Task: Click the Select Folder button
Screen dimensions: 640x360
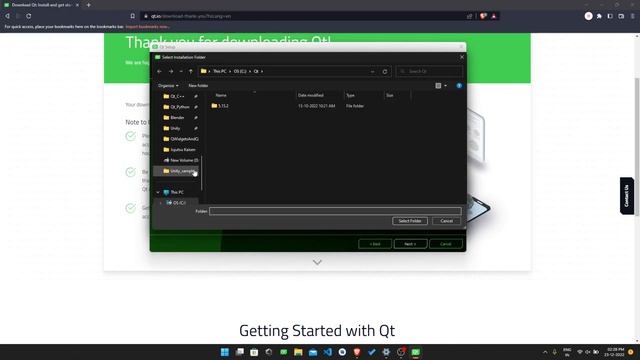Action: (x=410, y=221)
